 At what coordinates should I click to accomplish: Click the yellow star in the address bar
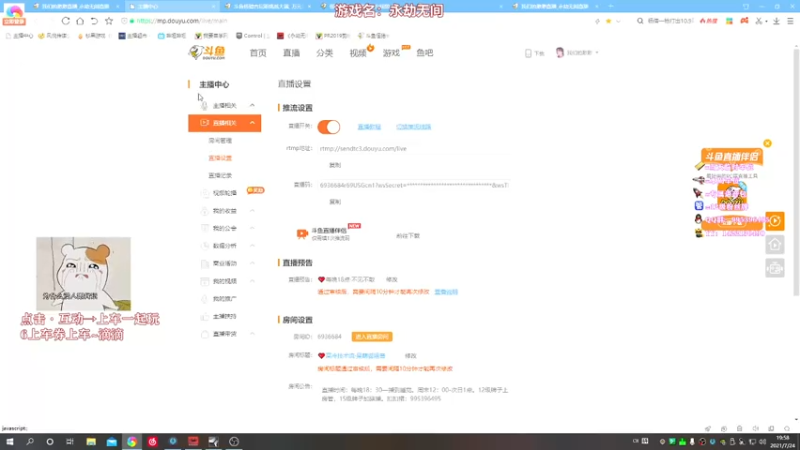[x=608, y=21]
